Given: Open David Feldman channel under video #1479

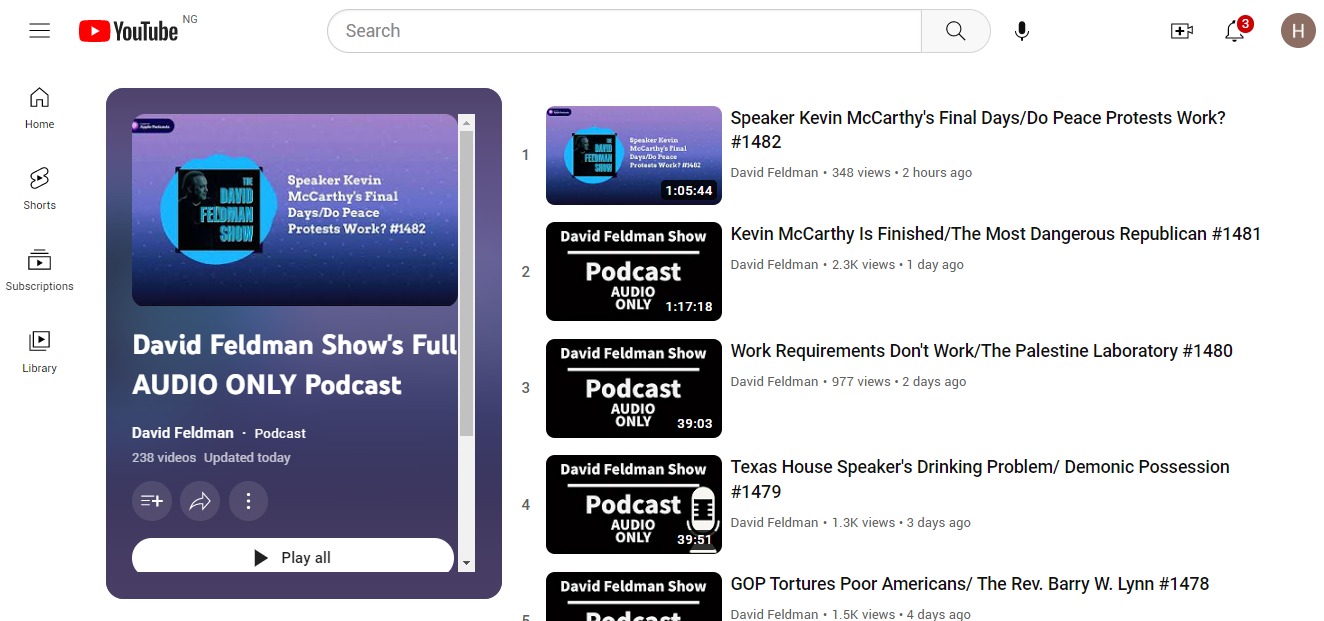Looking at the screenshot, I should pos(775,522).
